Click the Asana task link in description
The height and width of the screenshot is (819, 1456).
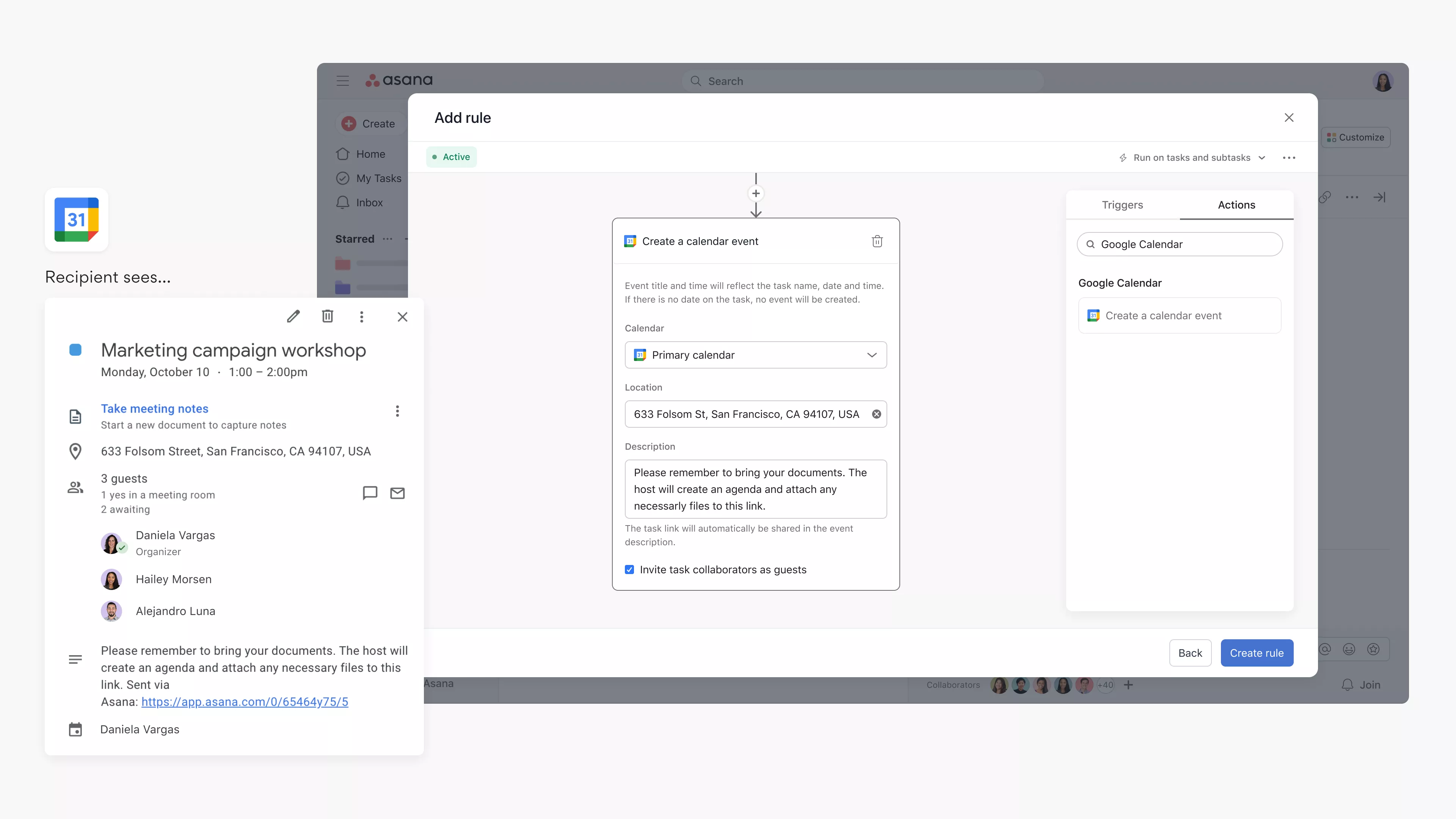244,702
